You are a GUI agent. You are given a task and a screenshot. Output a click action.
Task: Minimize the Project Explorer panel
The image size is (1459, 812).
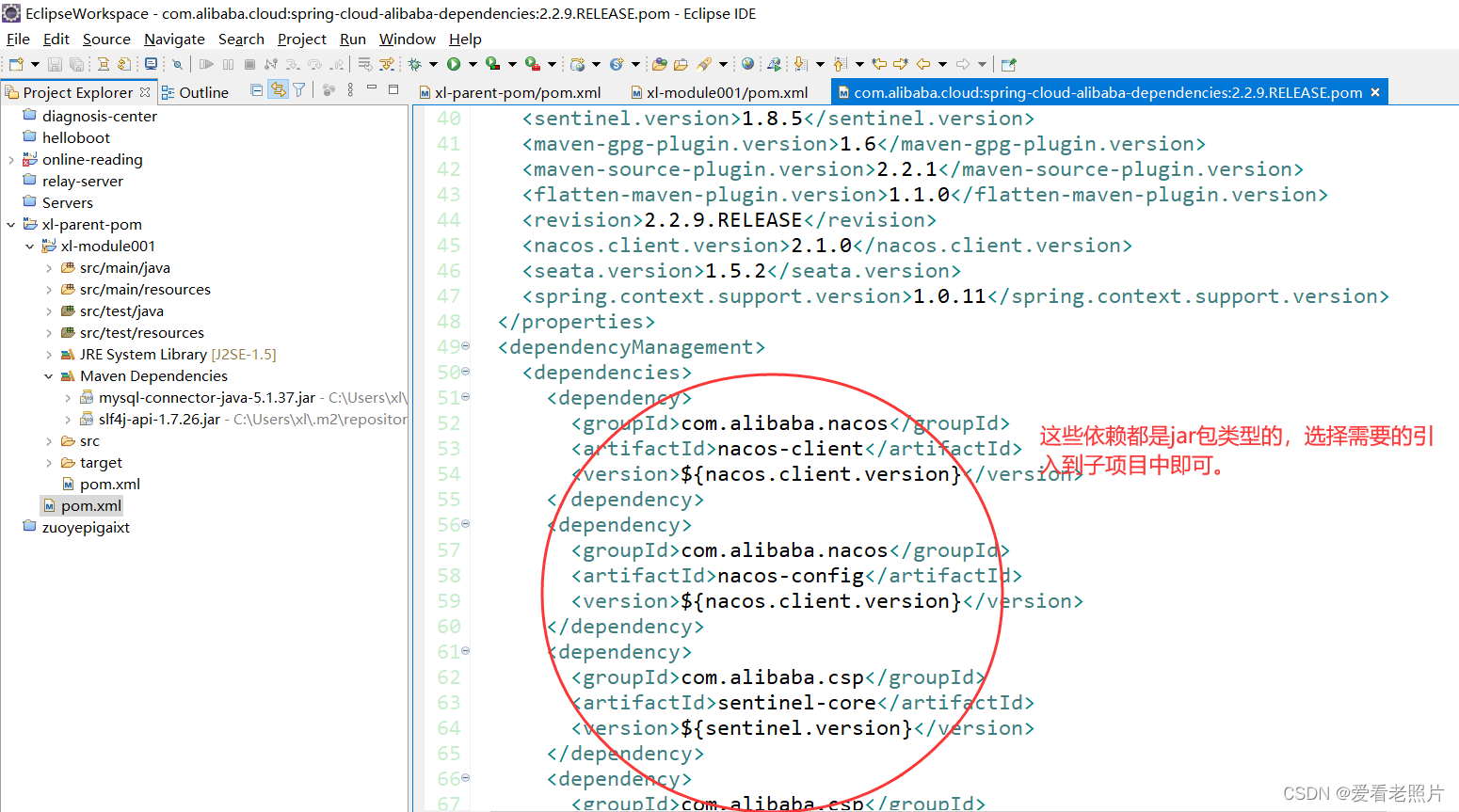[x=372, y=88]
